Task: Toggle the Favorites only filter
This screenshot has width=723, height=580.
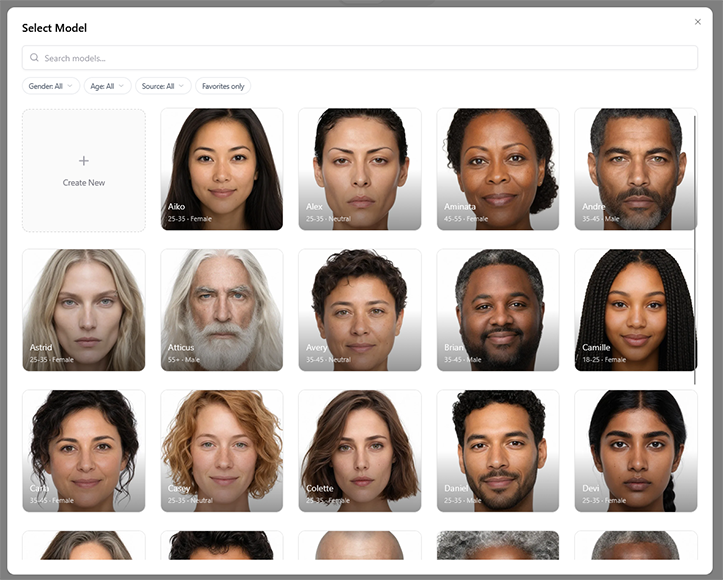Action: click(223, 86)
